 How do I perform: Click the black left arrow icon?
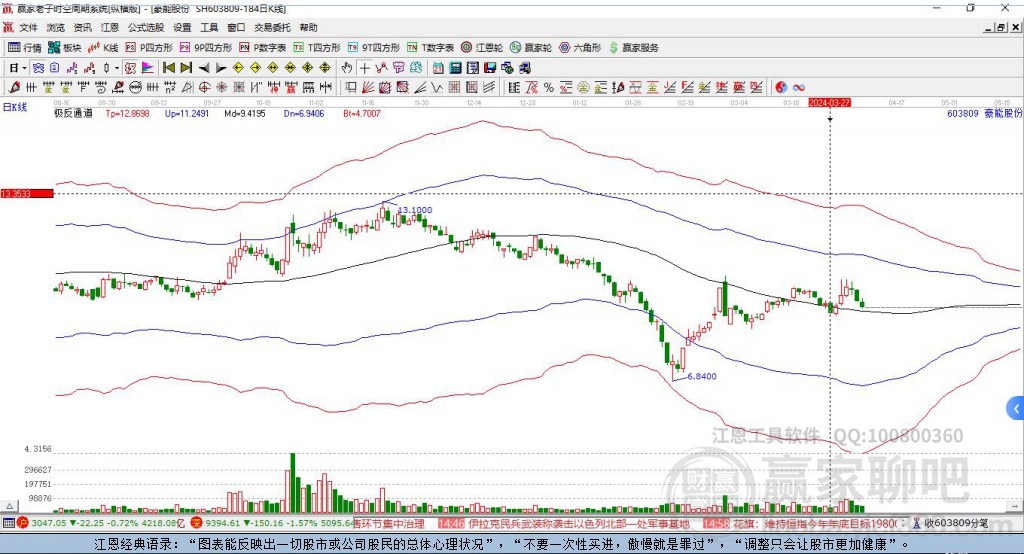204,68
